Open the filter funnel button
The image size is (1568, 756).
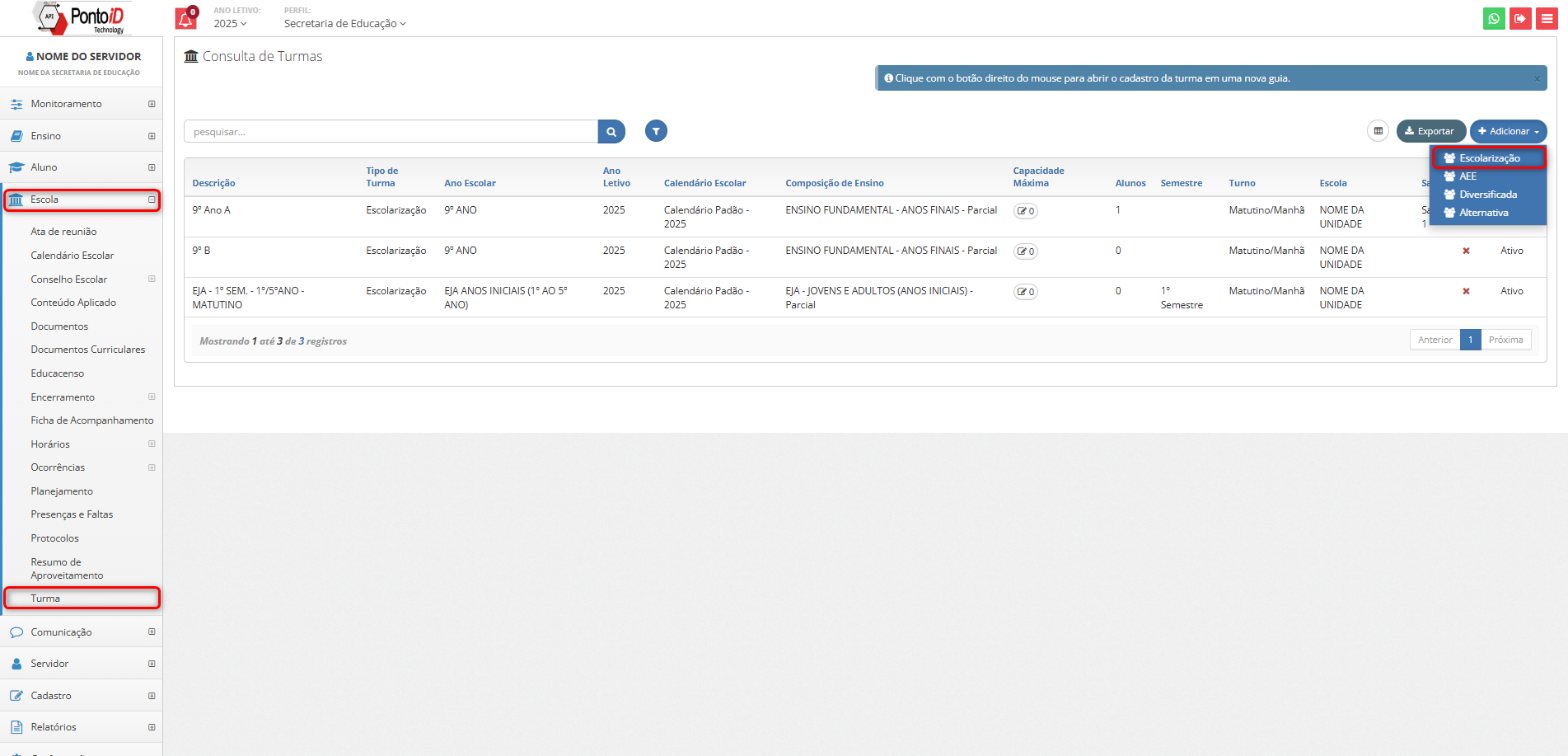(x=656, y=131)
